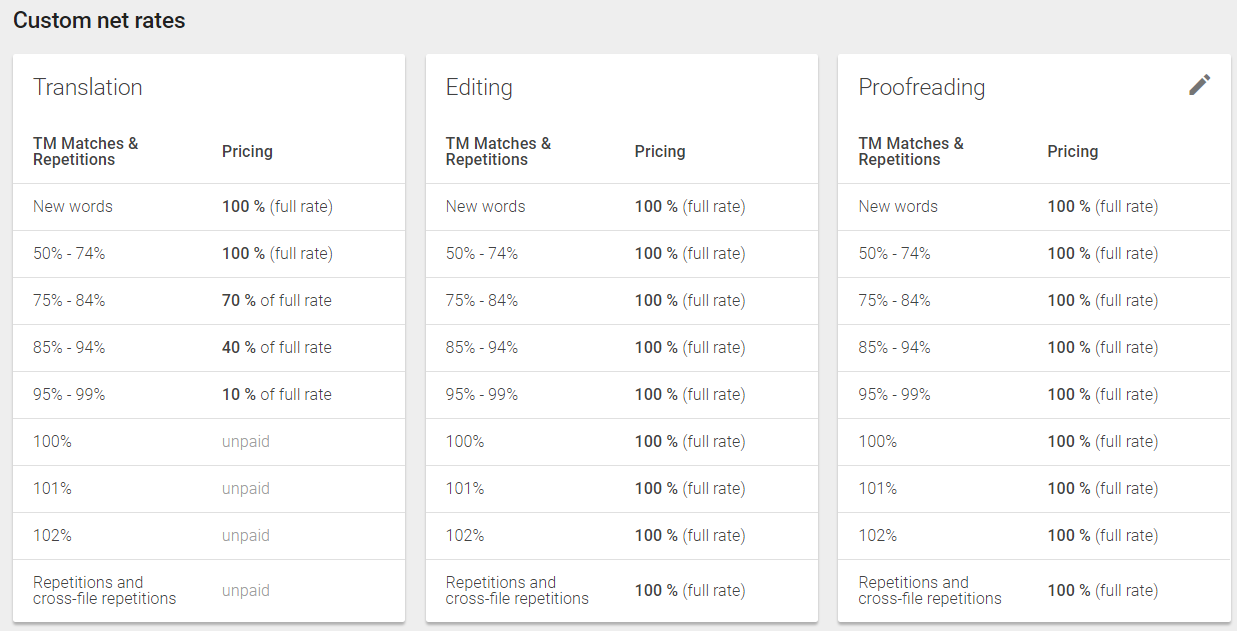Click Proofreading's TM Matches & Repetitions header
The height and width of the screenshot is (631, 1237).
pyautogui.click(x=911, y=151)
